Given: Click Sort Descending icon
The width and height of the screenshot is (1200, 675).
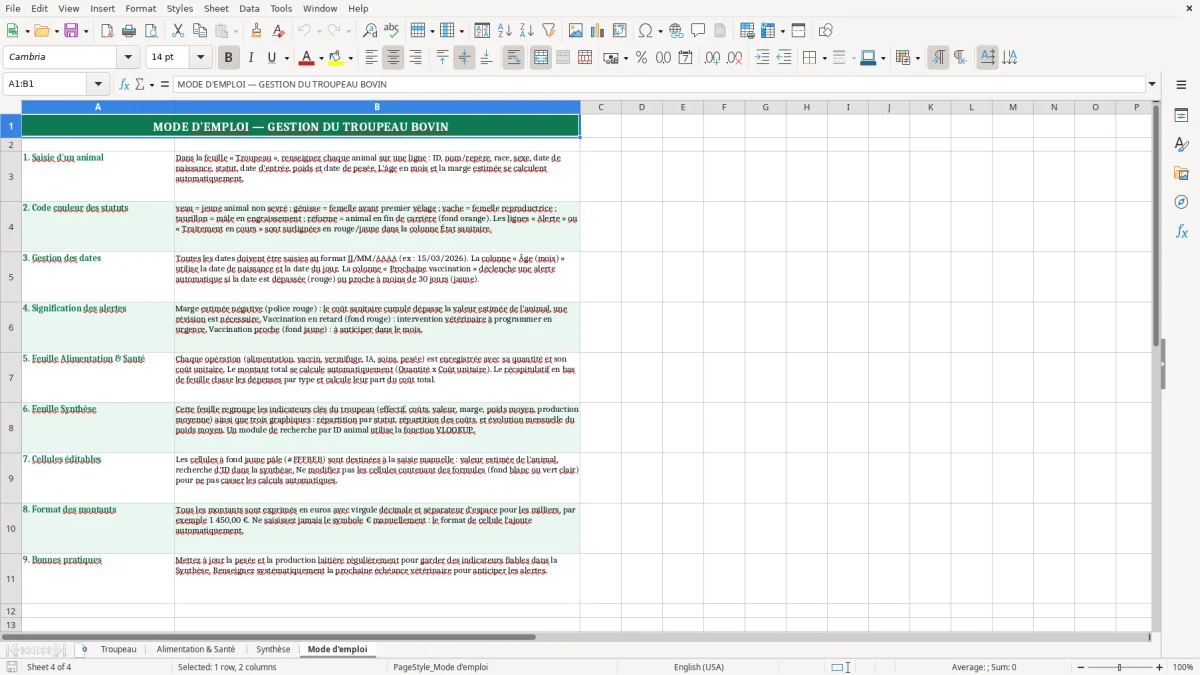Looking at the screenshot, I should click(526, 31).
